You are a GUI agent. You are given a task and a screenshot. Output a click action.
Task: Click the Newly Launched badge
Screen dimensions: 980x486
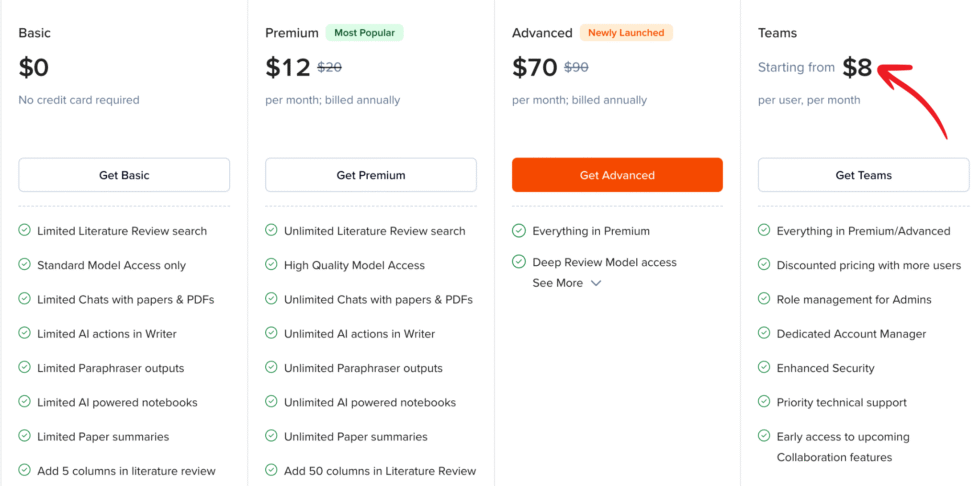626,33
